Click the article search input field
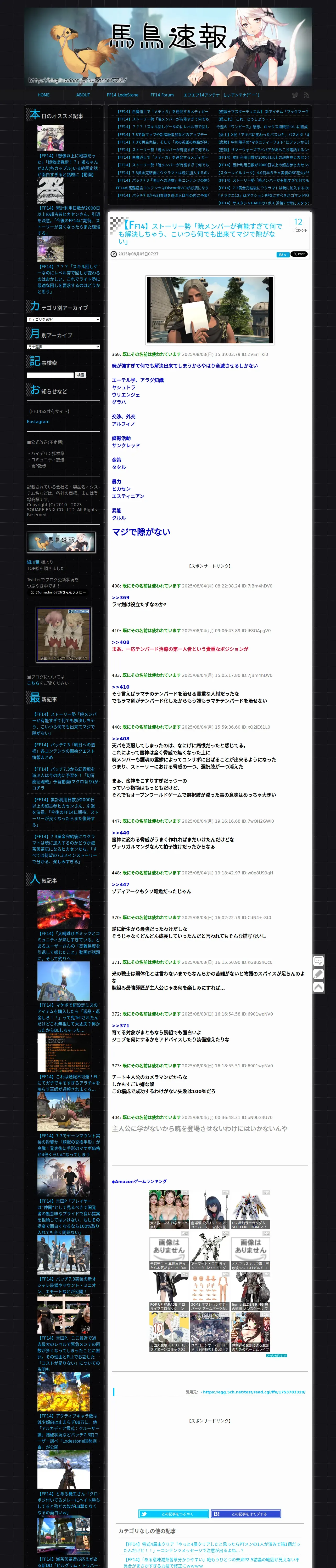The width and height of the screenshot is (336, 1568). click(50, 375)
